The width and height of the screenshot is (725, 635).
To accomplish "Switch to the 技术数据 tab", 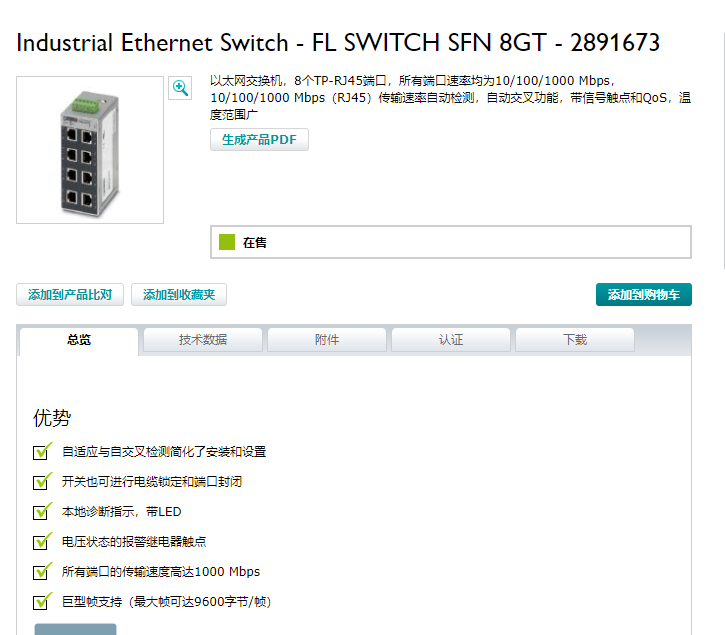I will click(x=203, y=340).
